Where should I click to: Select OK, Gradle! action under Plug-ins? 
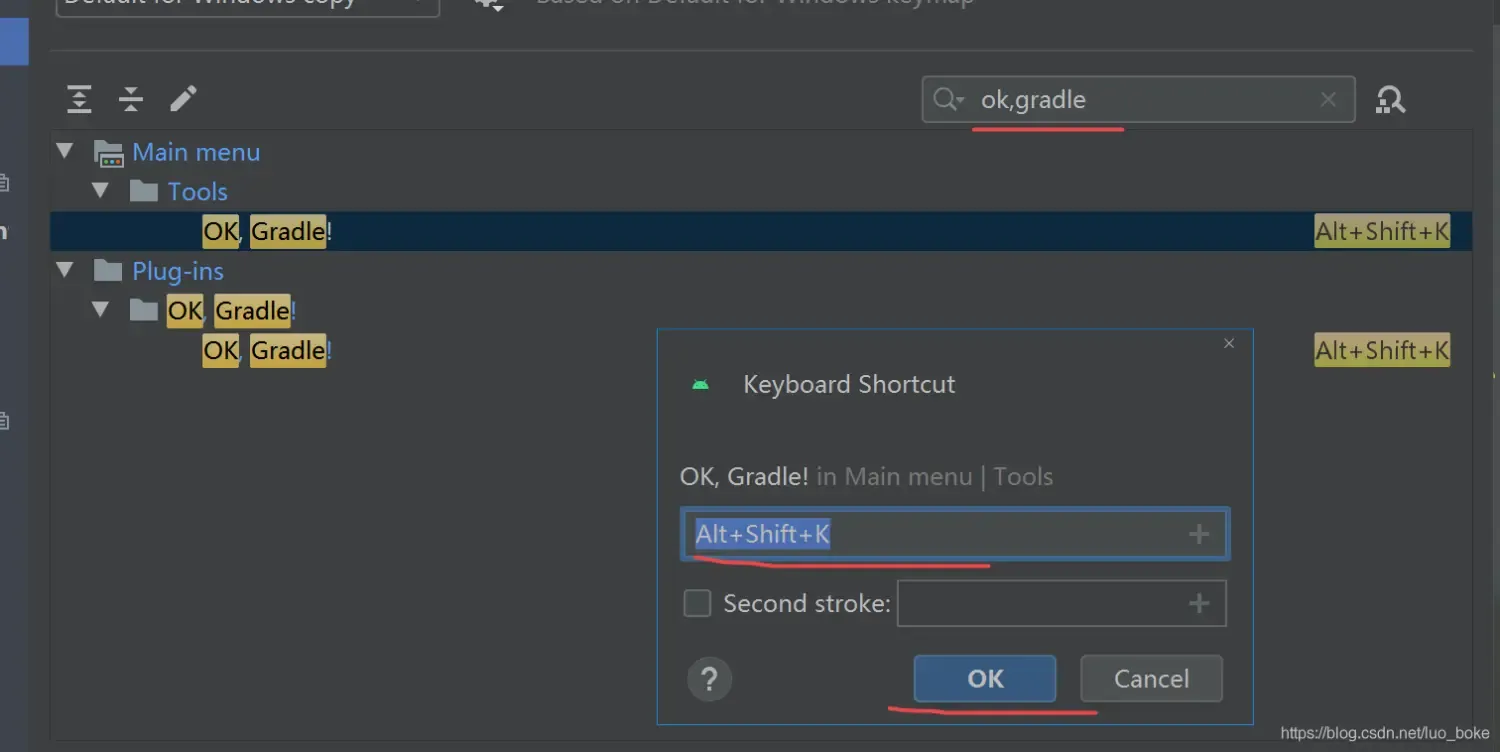[267, 351]
